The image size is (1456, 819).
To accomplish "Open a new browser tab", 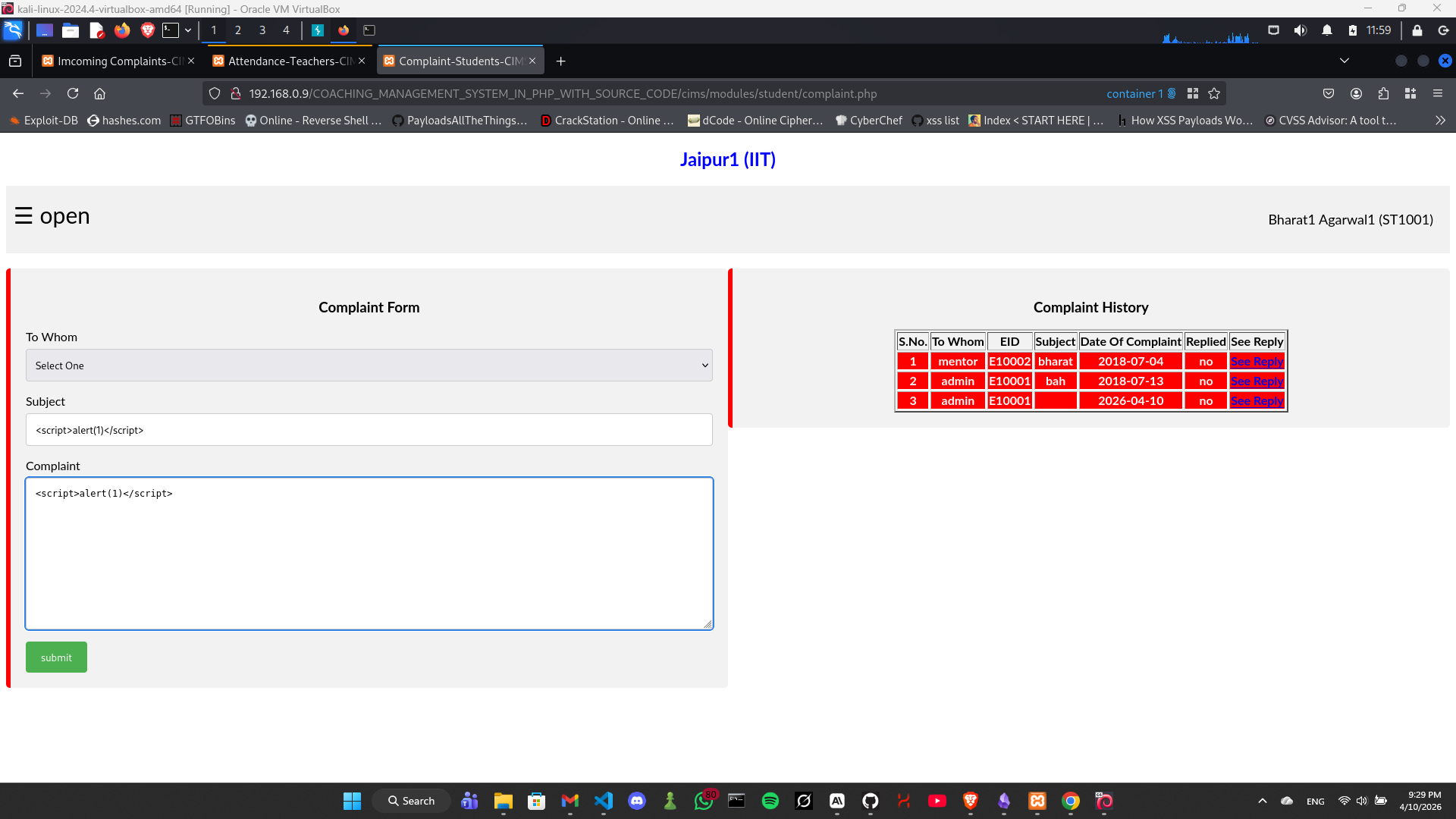I will 561,61.
